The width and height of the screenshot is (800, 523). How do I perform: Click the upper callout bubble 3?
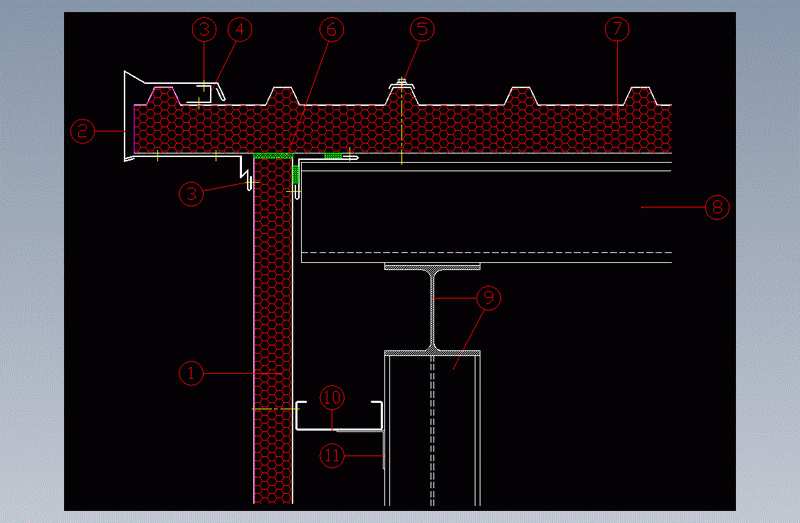click(x=204, y=30)
